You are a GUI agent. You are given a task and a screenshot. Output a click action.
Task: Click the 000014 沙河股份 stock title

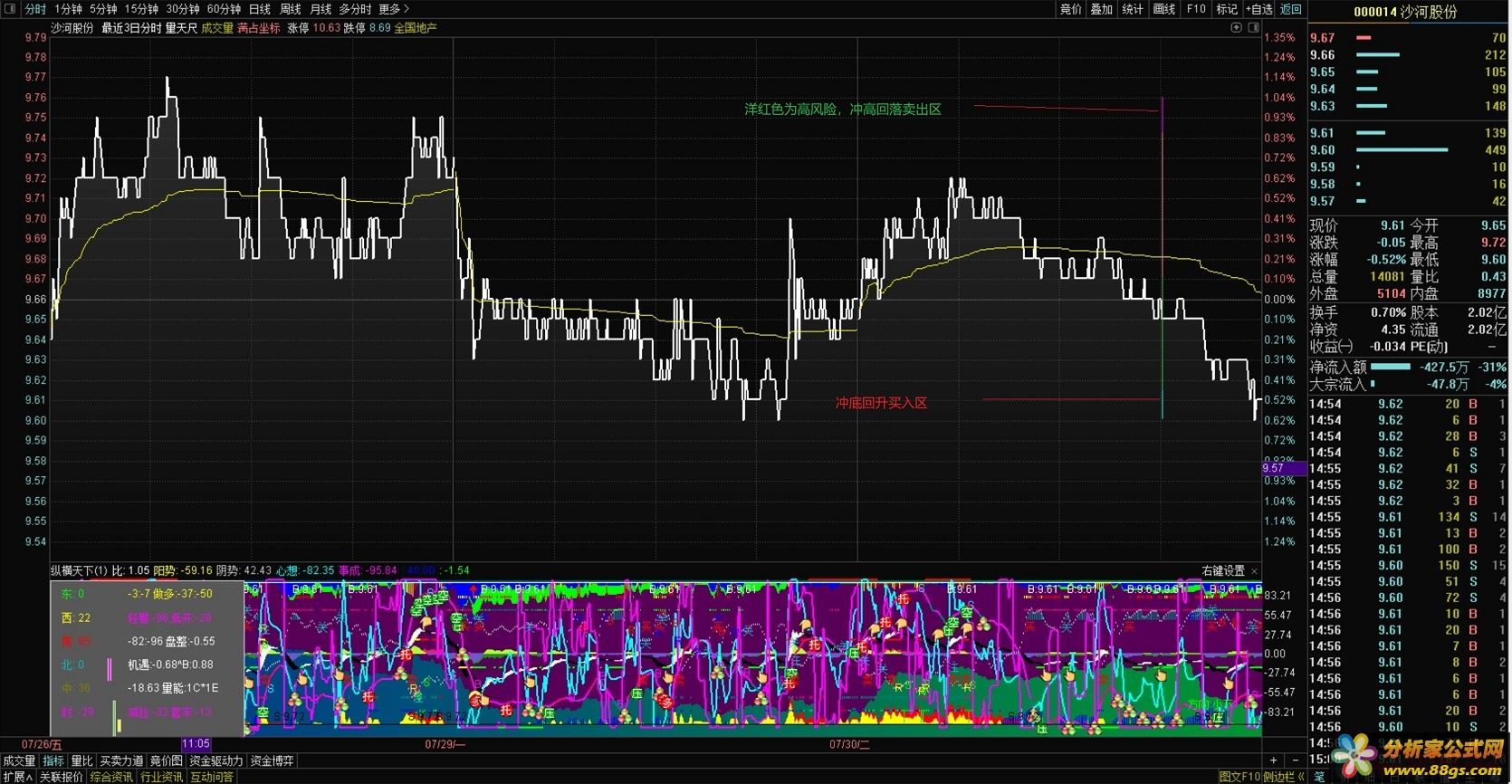(1406, 12)
